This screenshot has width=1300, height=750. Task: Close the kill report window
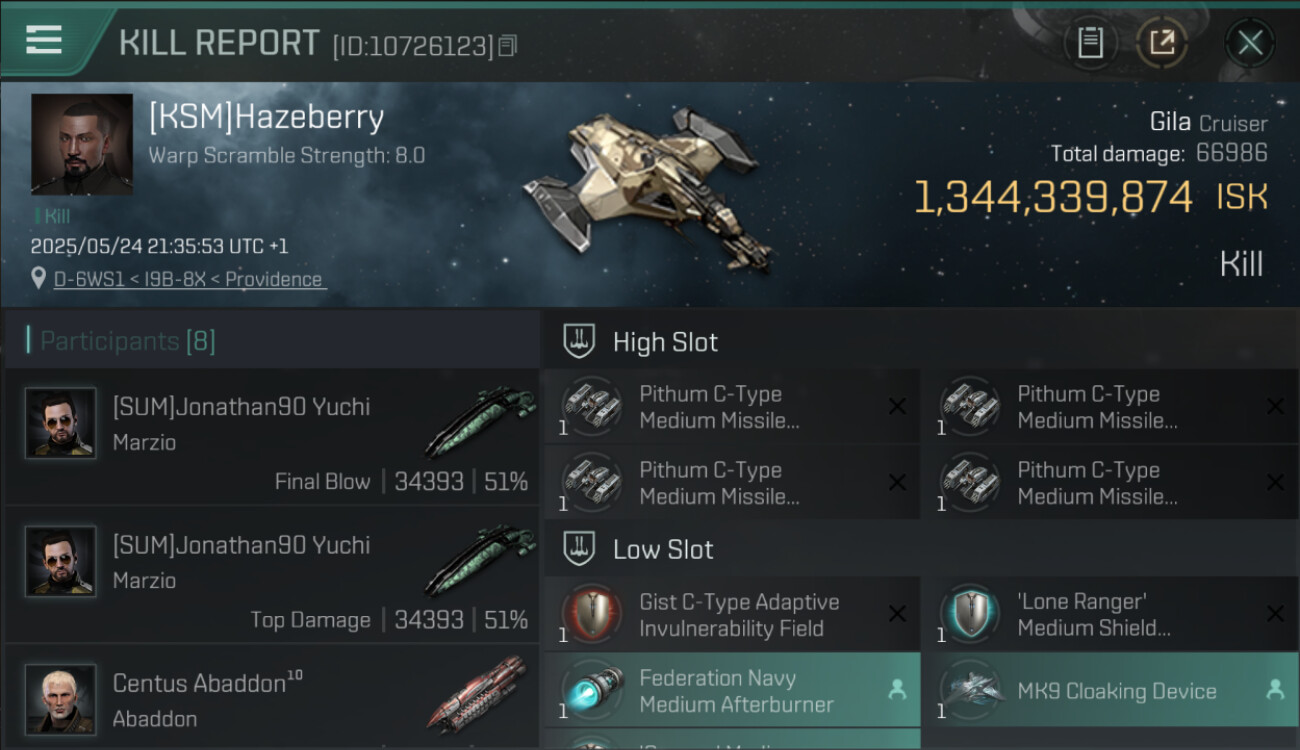(x=1250, y=43)
